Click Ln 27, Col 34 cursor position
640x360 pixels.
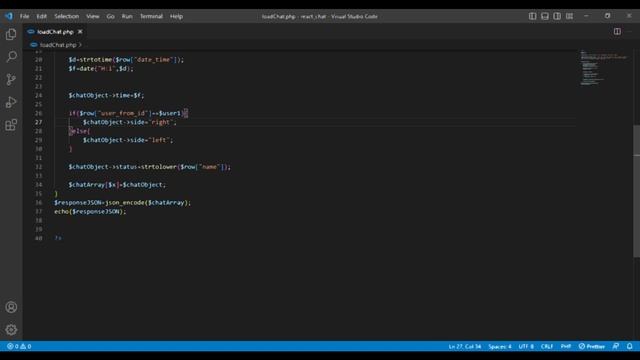(465, 346)
